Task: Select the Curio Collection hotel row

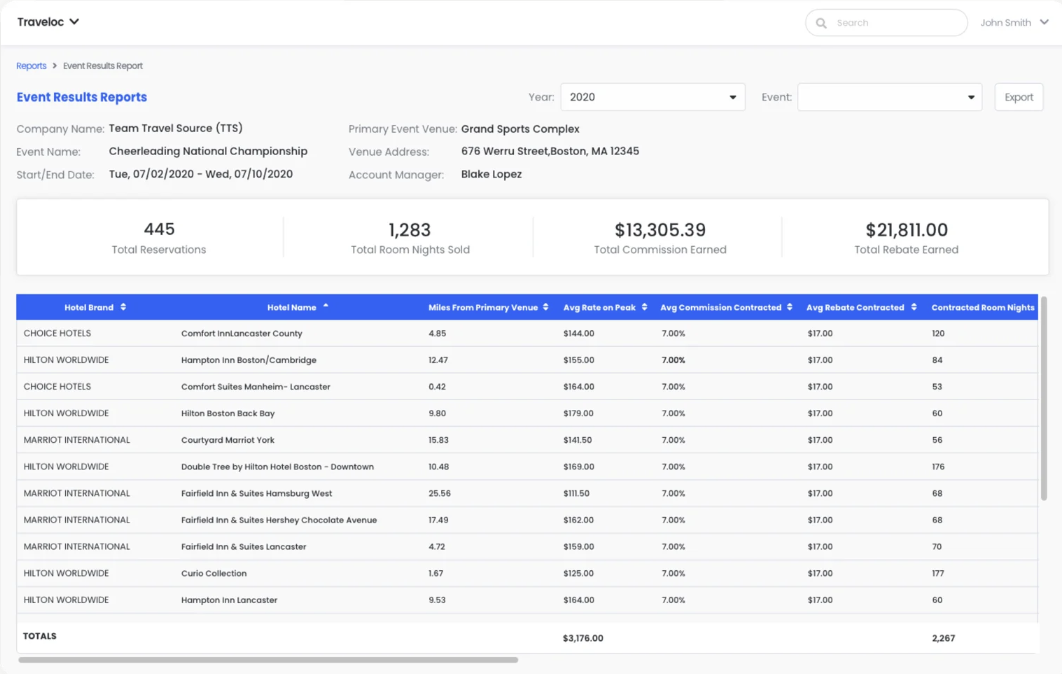Action: [214, 574]
